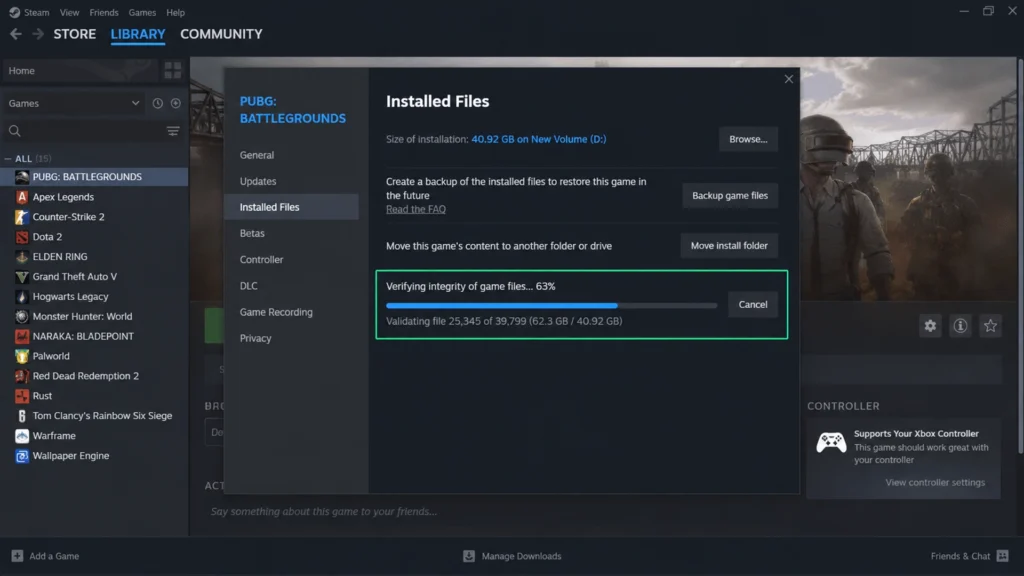
Task: Click the Manage Downloads icon
Action: pyautogui.click(x=469, y=556)
